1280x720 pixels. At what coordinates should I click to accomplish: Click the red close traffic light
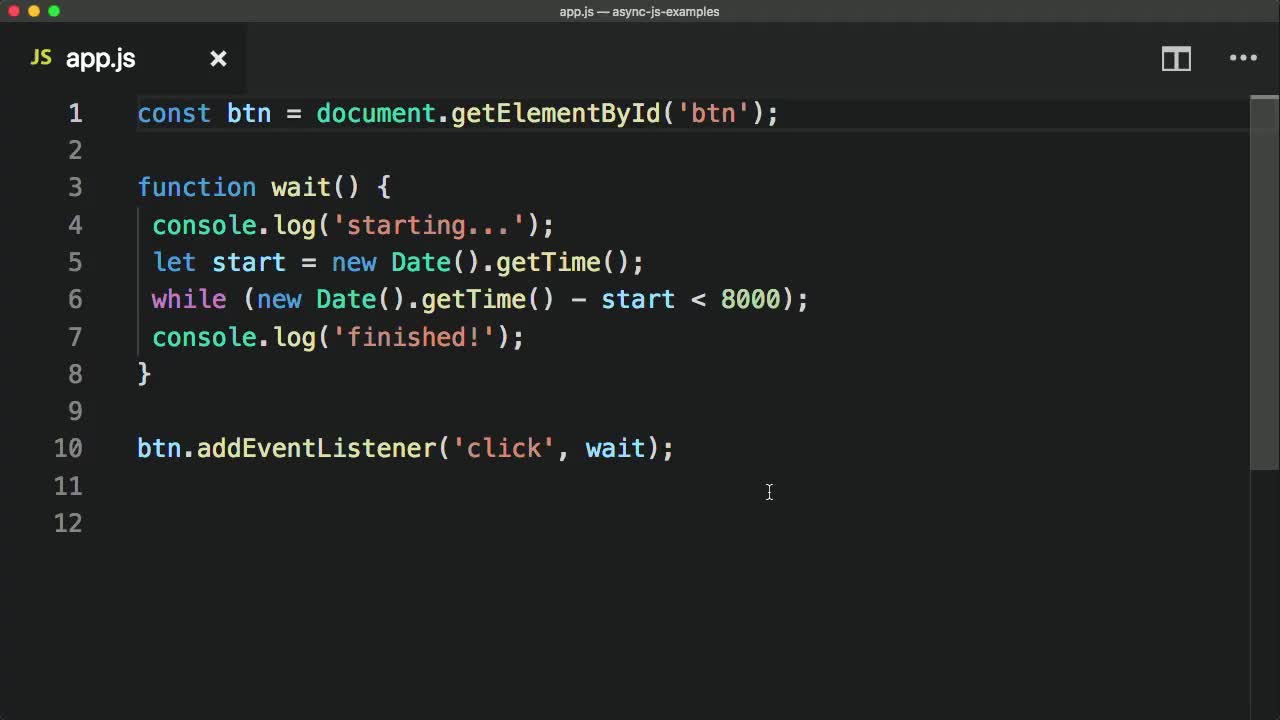click(x=12, y=11)
